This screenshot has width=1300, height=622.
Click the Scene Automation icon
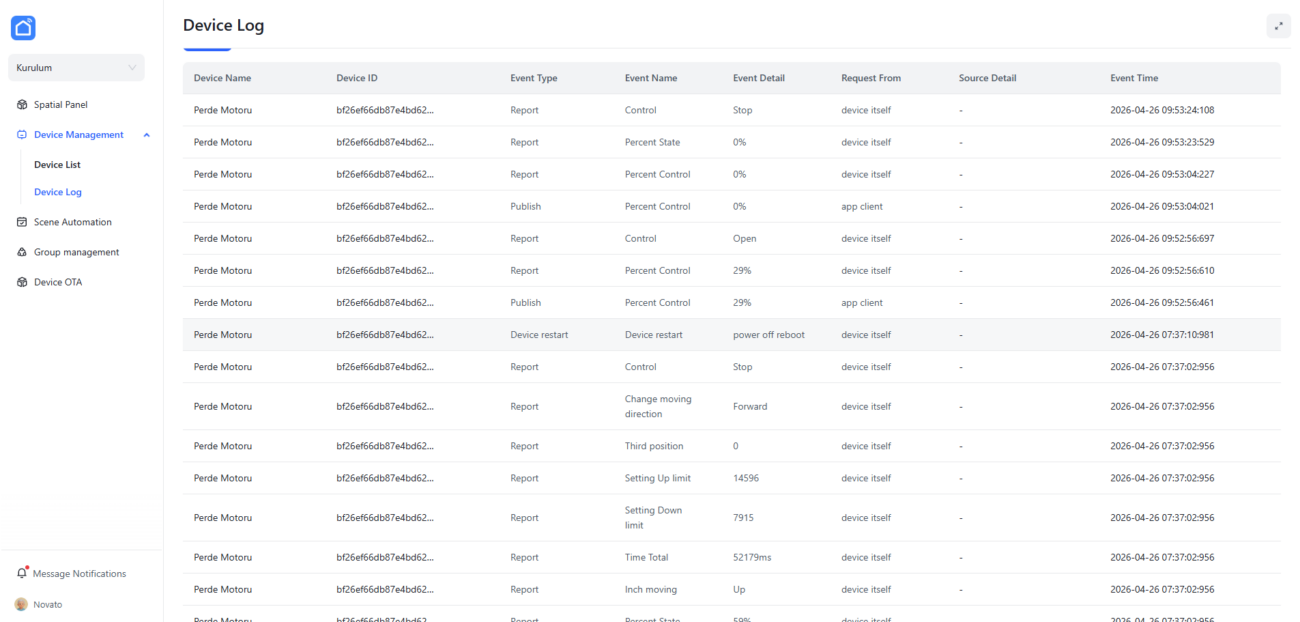point(22,222)
